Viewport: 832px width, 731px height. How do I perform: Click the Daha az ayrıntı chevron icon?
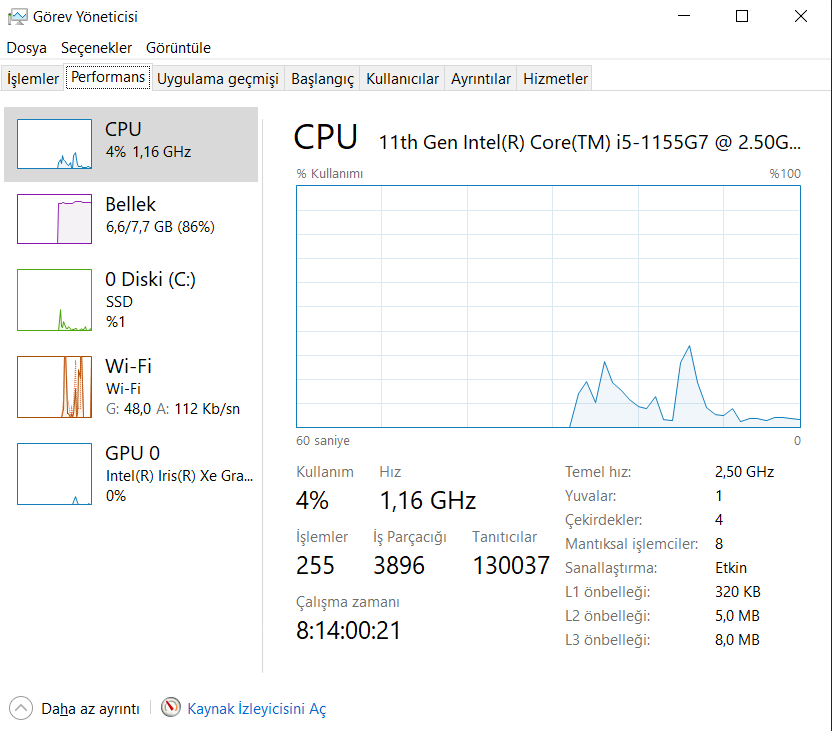(21, 708)
